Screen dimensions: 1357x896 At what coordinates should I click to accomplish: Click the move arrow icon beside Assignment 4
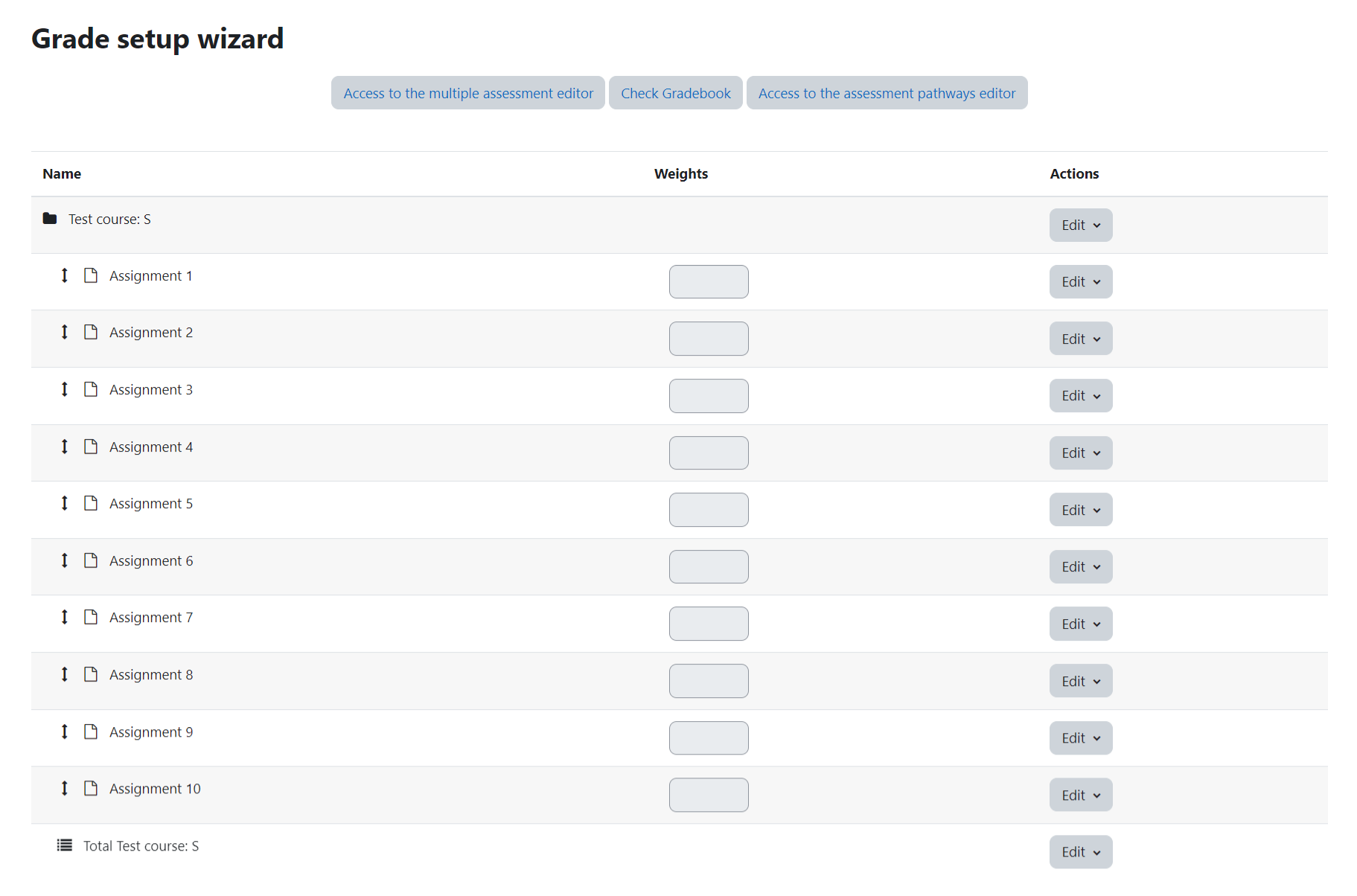point(65,447)
